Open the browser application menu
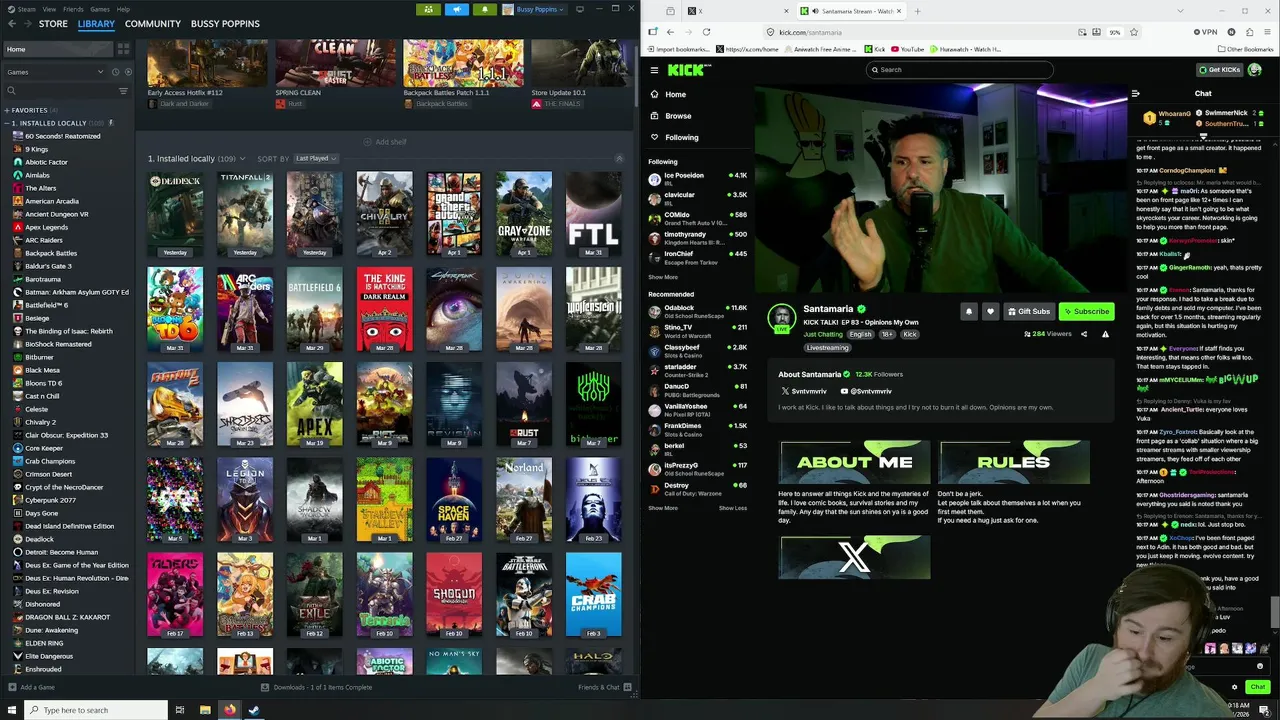1280x720 pixels. [1268, 32]
